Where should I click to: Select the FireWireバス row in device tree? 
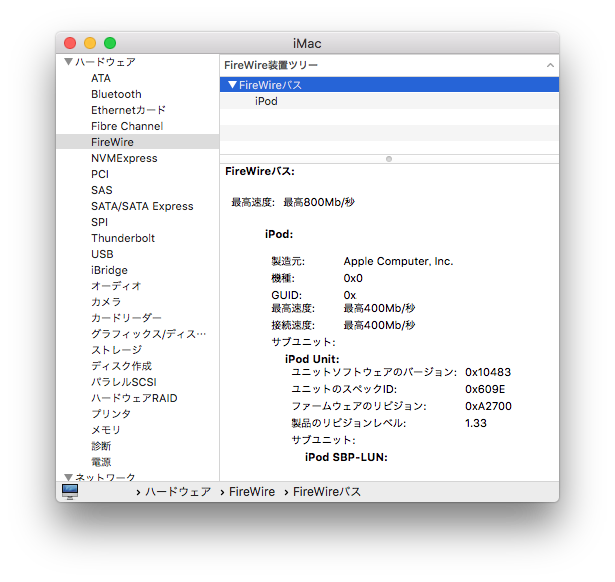[x=389, y=85]
